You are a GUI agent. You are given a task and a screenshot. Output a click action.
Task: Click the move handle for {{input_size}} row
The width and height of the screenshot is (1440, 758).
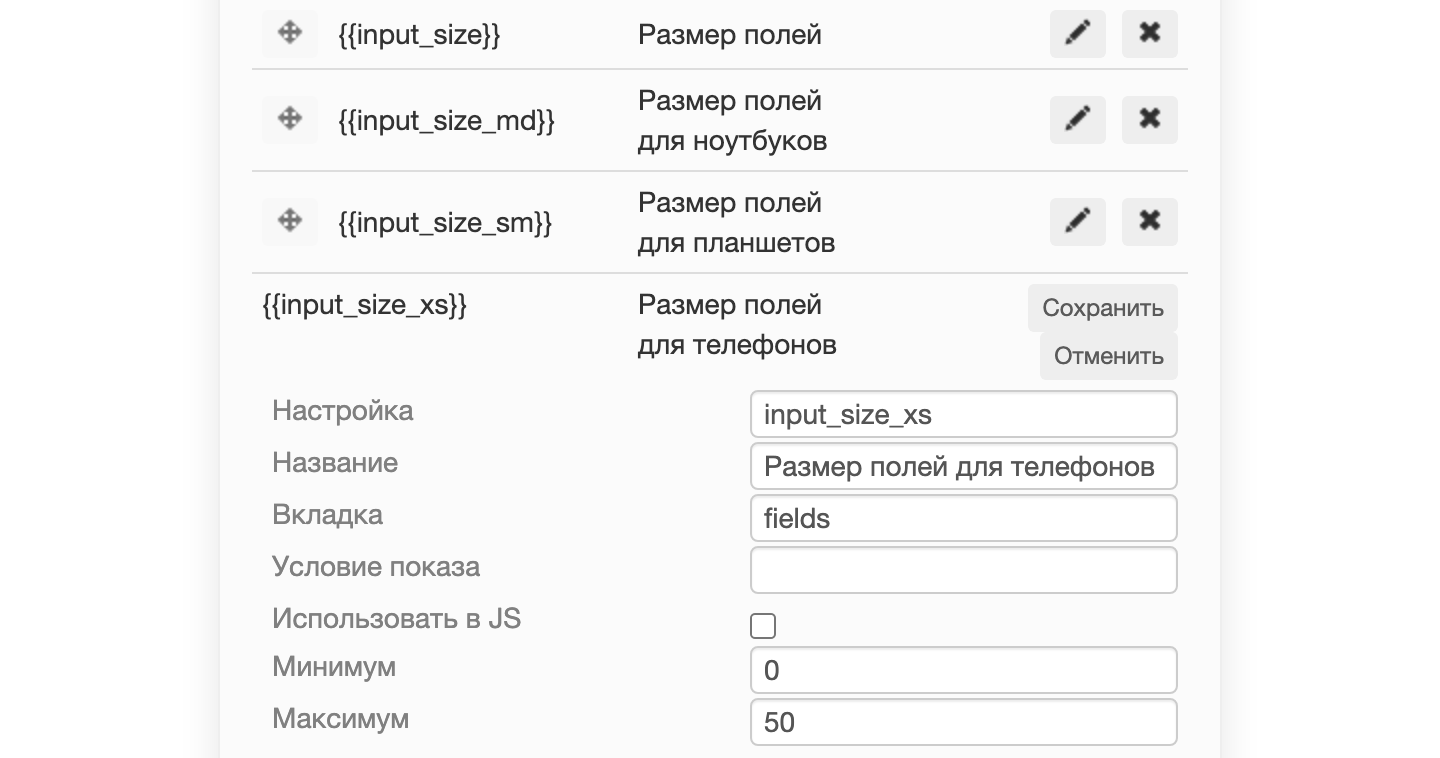tap(290, 33)
